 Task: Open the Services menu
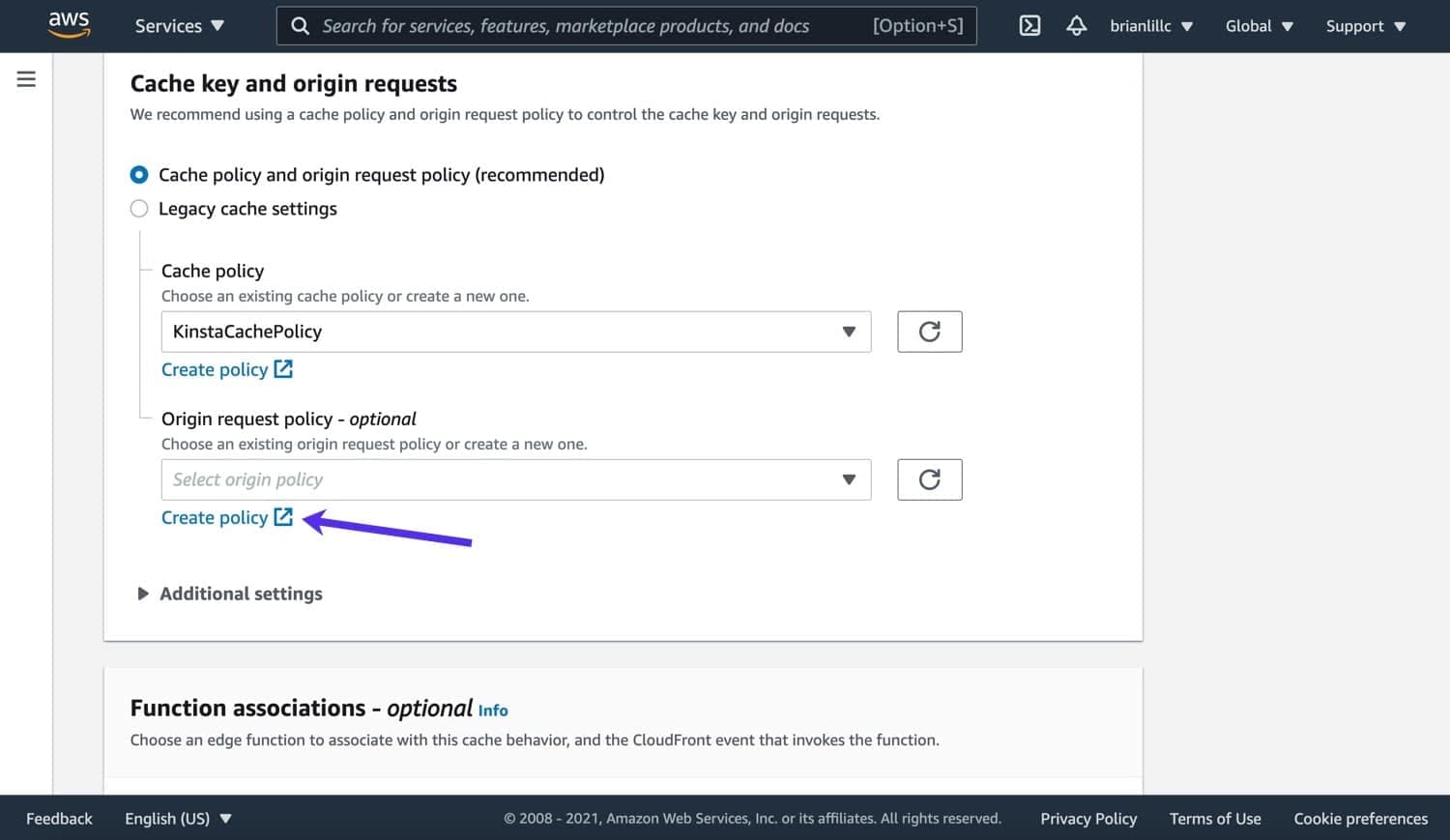pyautogui.click(x=178, y=26)
